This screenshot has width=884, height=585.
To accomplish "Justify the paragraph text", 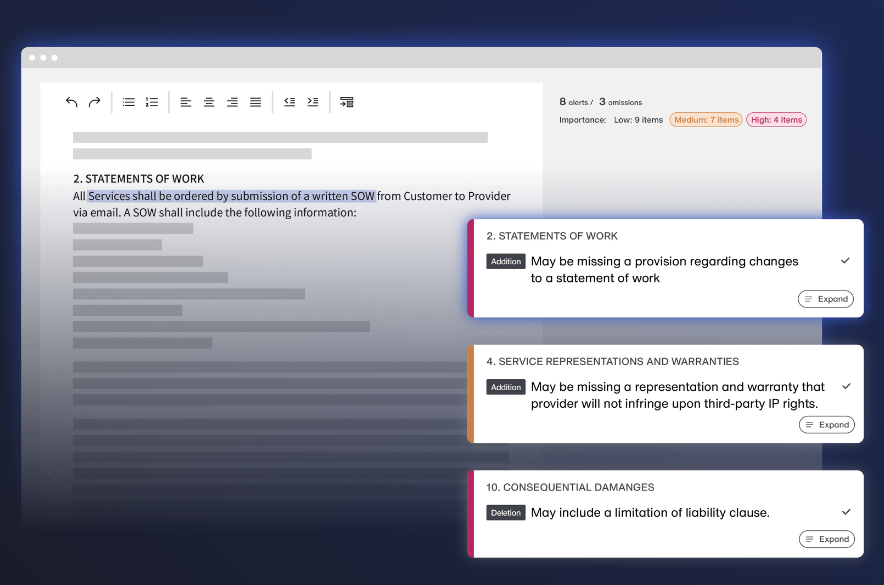I will [x=255, y=102].
